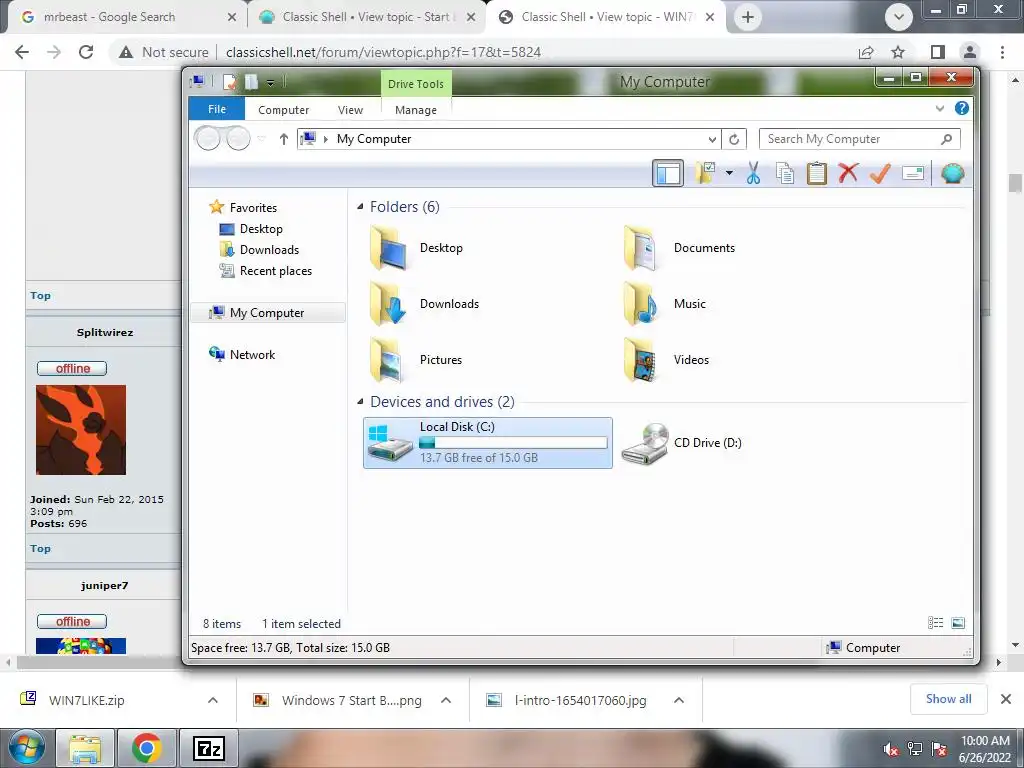Open the Computer ribbon tab

tap(283, 110)
